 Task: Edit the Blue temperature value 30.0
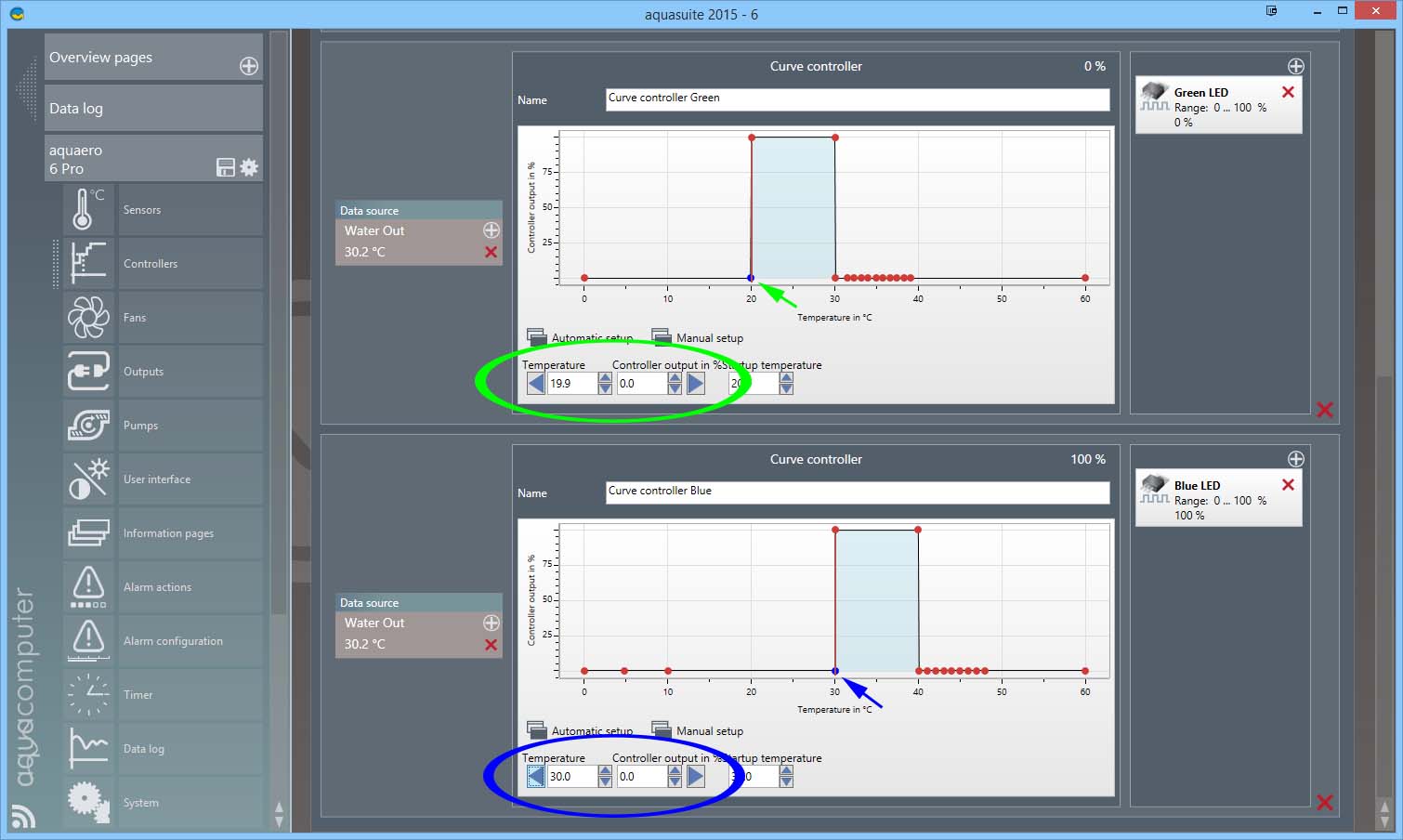coord(572,777)
